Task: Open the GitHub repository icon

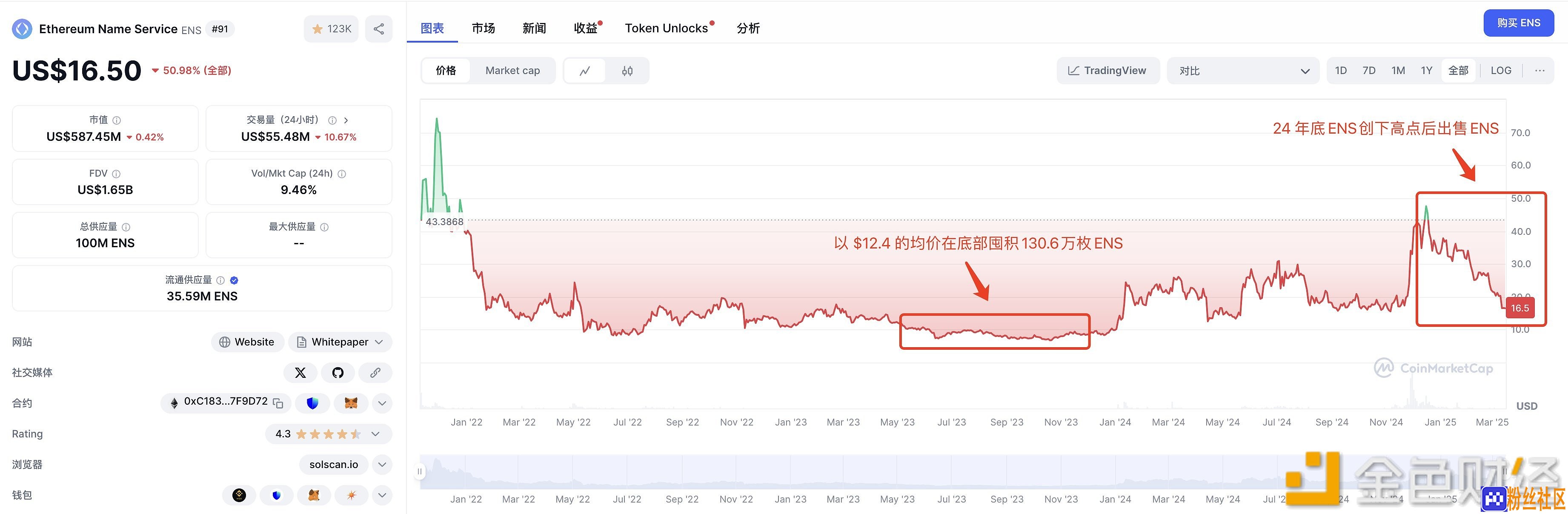Action: click(x=338, y=373)
